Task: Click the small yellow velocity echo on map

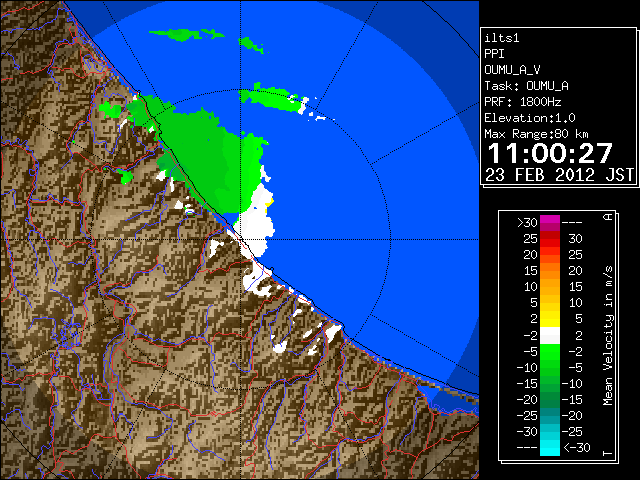Action: click(x=269, y=202)
